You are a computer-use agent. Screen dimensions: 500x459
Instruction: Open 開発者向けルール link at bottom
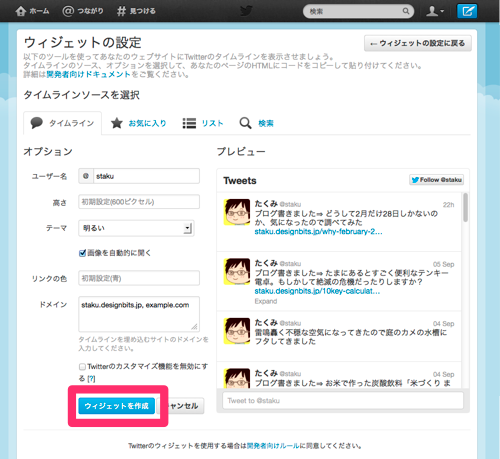pyautogui.click(x=273, y=446)
